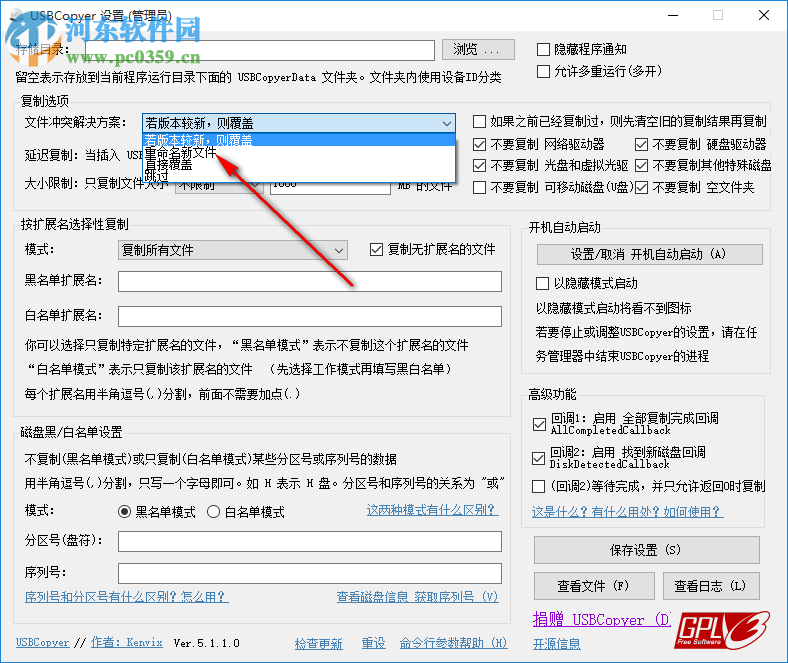Open the conflict resolution dropdown arrow
This screenshot has width=788, height=663.
pos(446,123)
